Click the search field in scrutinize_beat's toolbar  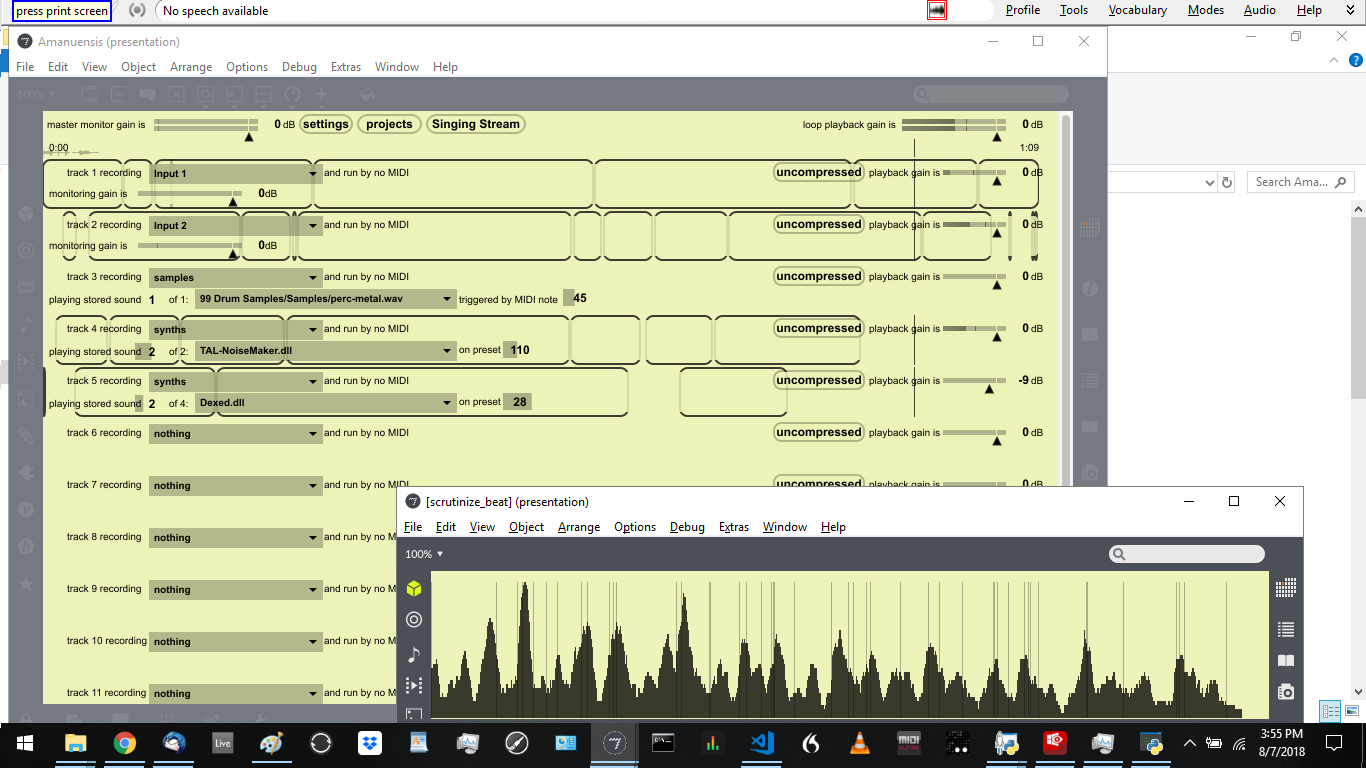pyautogui.click(x=1186, y=553)
